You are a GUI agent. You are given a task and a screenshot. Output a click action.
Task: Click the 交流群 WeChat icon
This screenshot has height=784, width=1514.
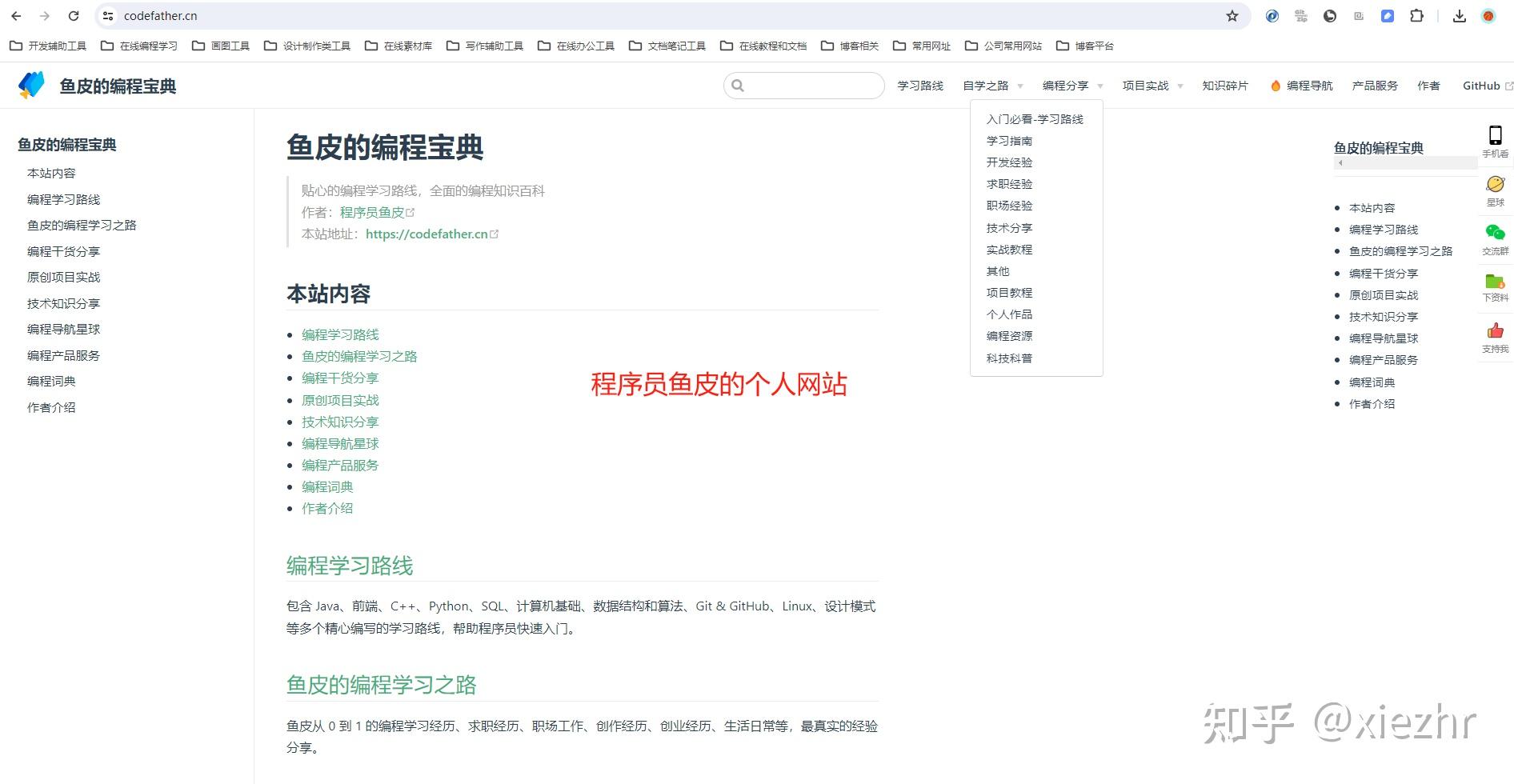pos(1495,233)
